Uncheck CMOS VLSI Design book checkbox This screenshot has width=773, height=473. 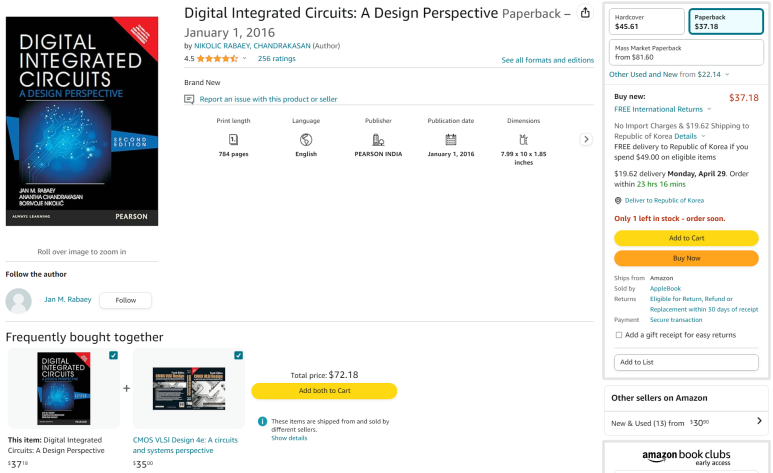(x=239, y=355)
